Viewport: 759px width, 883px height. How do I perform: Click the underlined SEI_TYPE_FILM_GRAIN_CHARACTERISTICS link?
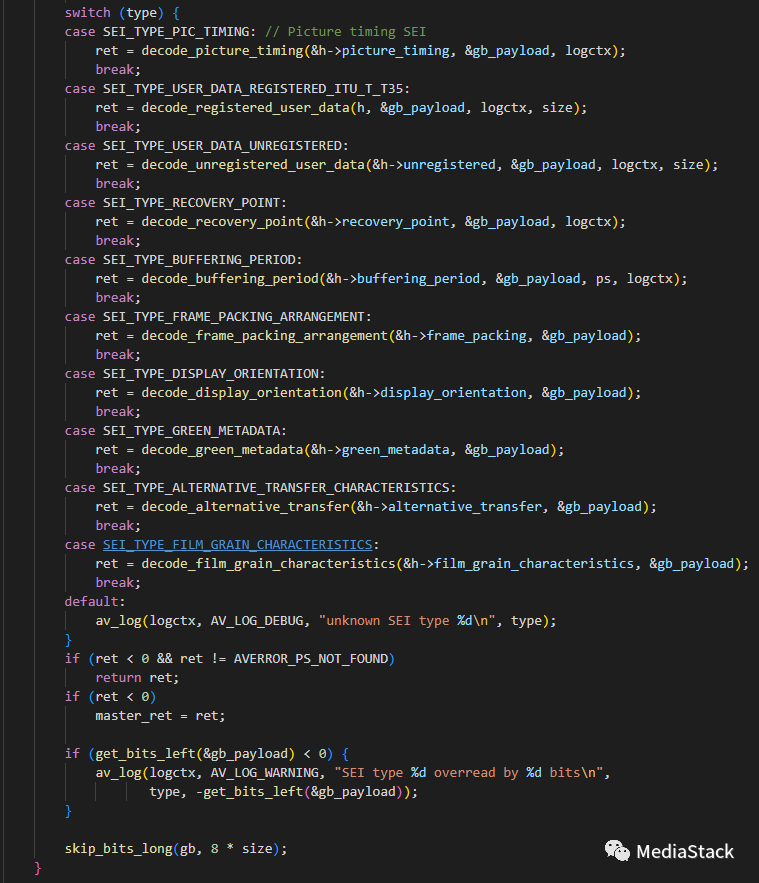coord(237,544)
